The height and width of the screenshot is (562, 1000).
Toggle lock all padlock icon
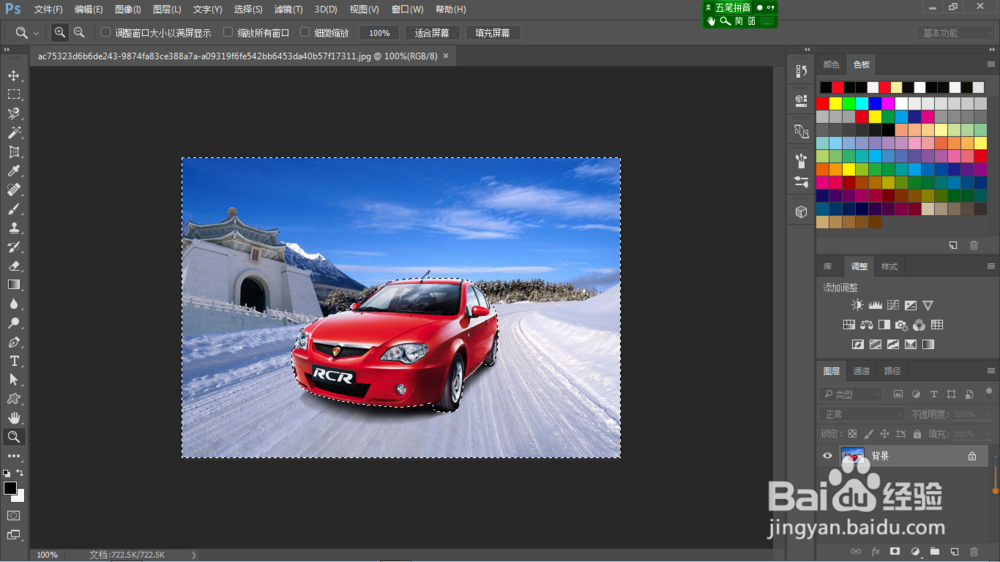pos(917,434)
